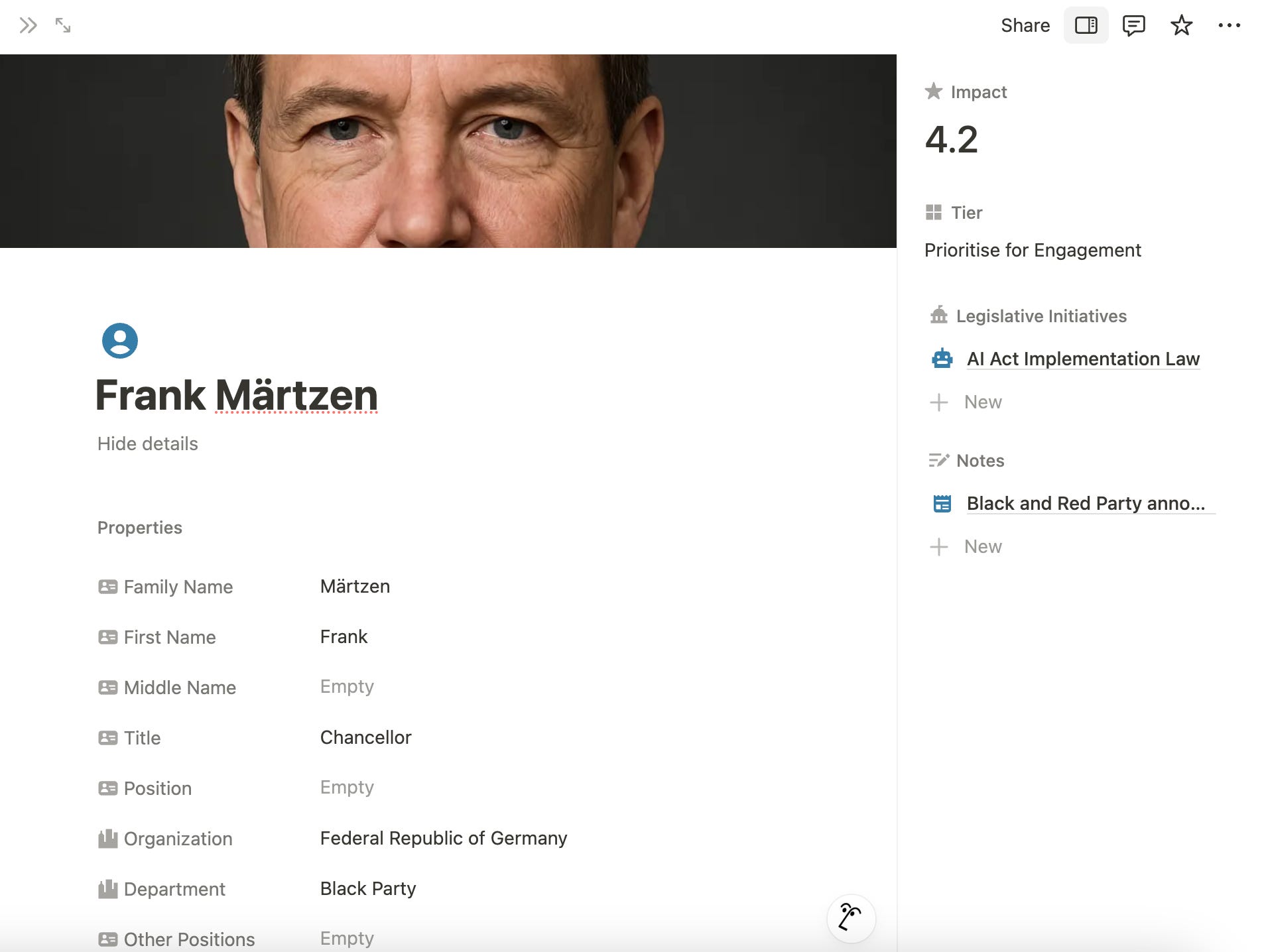Open the Department property label

tap(174, 889)
